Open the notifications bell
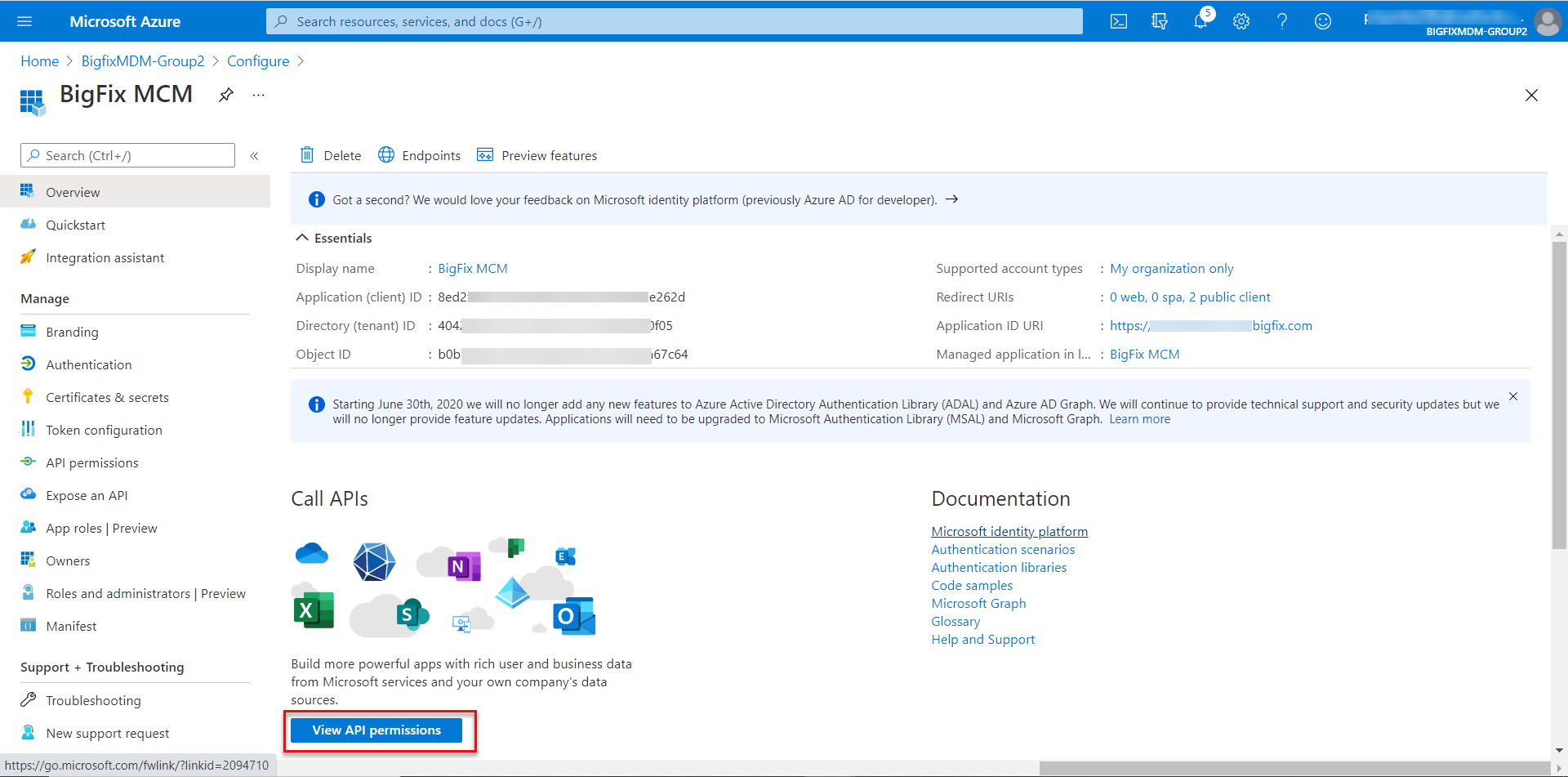 (1200, 21)
